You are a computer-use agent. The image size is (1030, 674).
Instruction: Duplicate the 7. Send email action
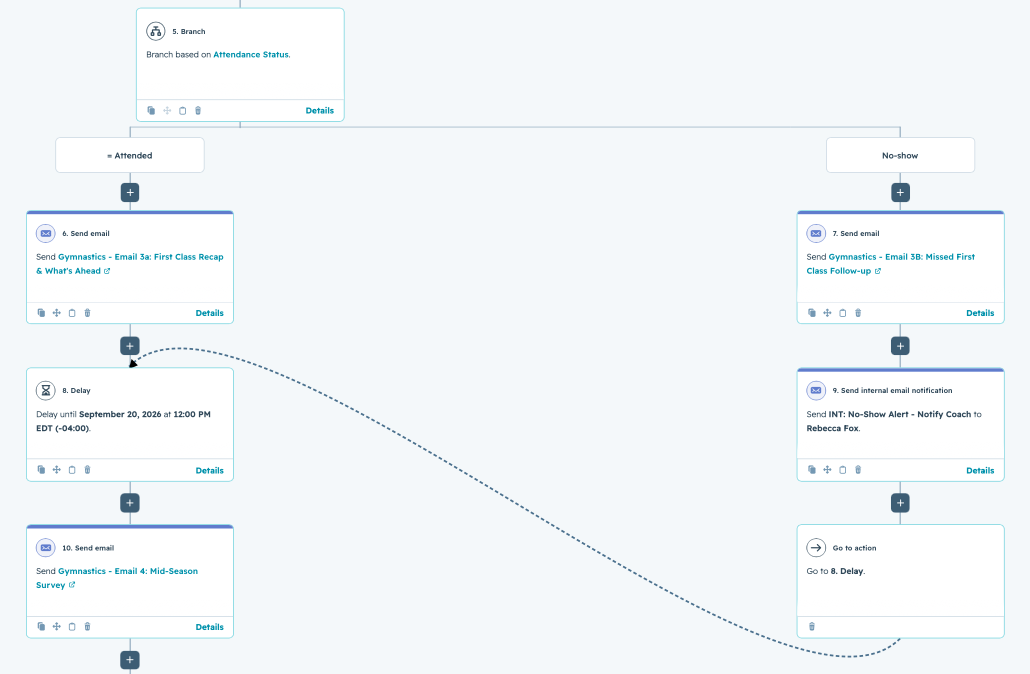point(812,313)
